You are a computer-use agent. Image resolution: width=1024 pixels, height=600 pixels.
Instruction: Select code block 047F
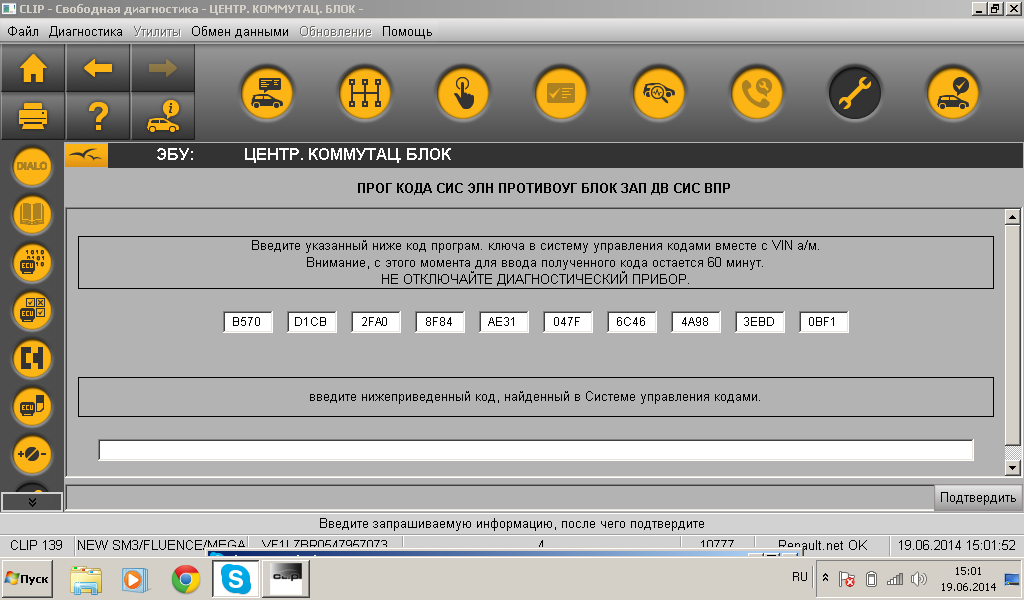567,322
